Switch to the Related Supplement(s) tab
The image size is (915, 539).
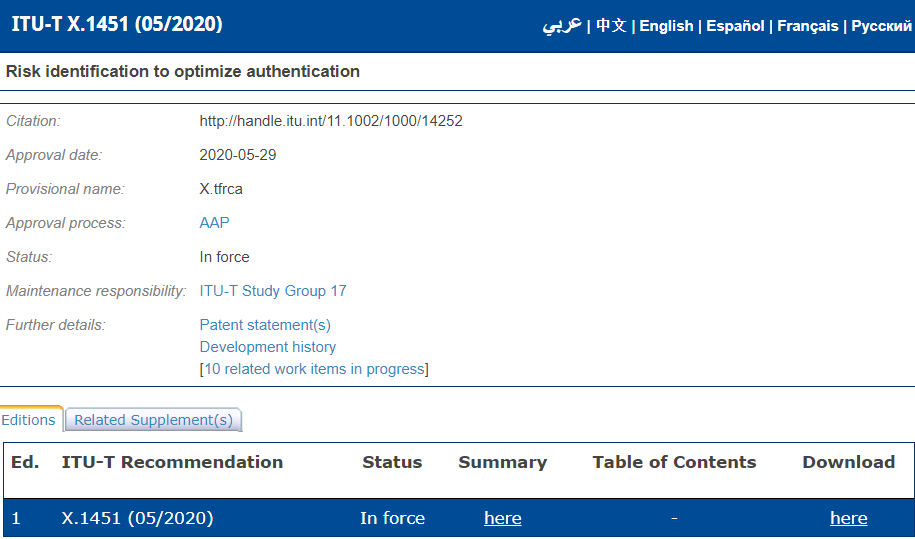(153, 420)
